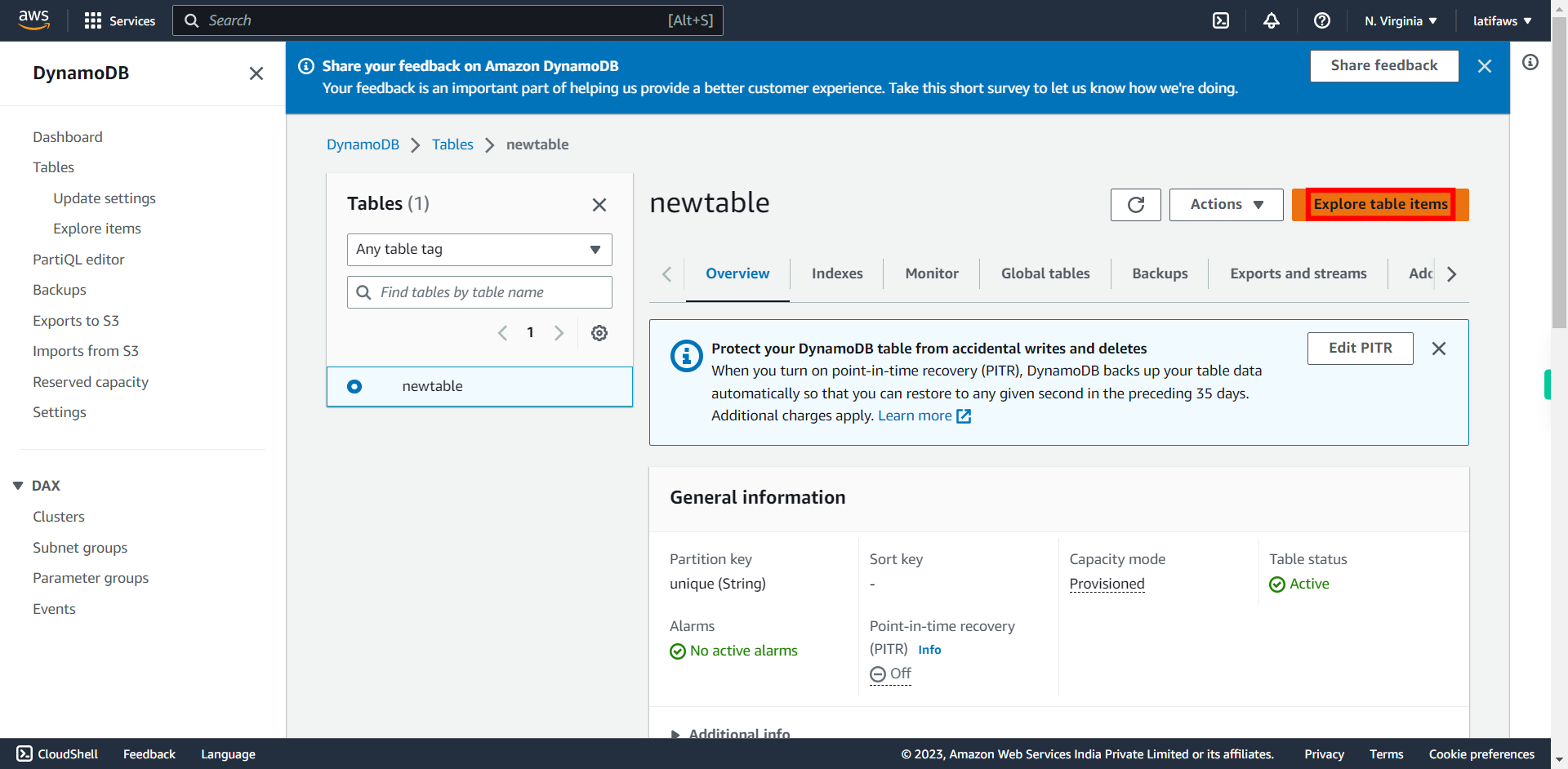The height and width of the screenshot is (769, 1568).
Task: Open the notifications bell
Action: point(1272,20)
